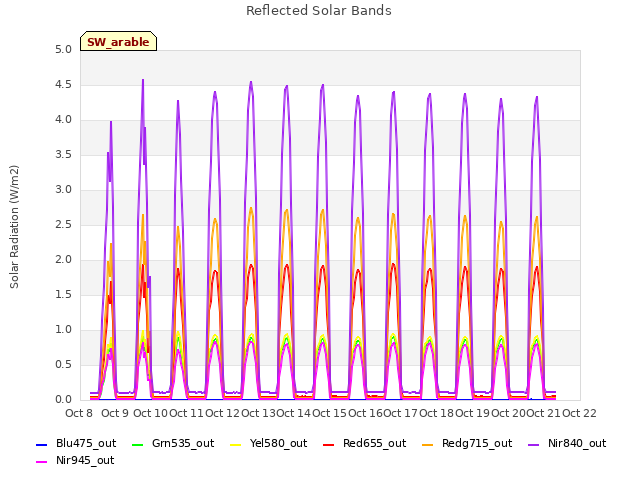Screen dimensions: 640x480
Task: Click the red Red655_out legend swatch
Action: click(329, 444)
